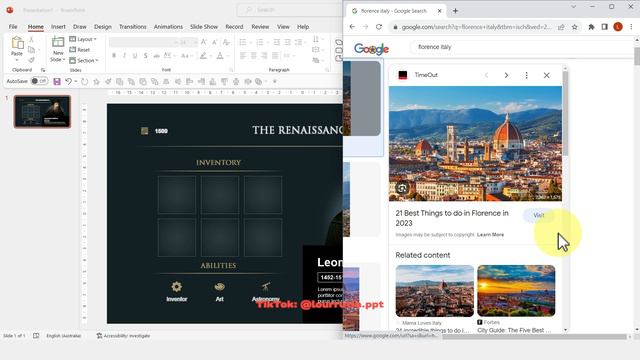The image size is (640, 360).
Task: Switch to the Transitions tab
Action: pos(133,27)
